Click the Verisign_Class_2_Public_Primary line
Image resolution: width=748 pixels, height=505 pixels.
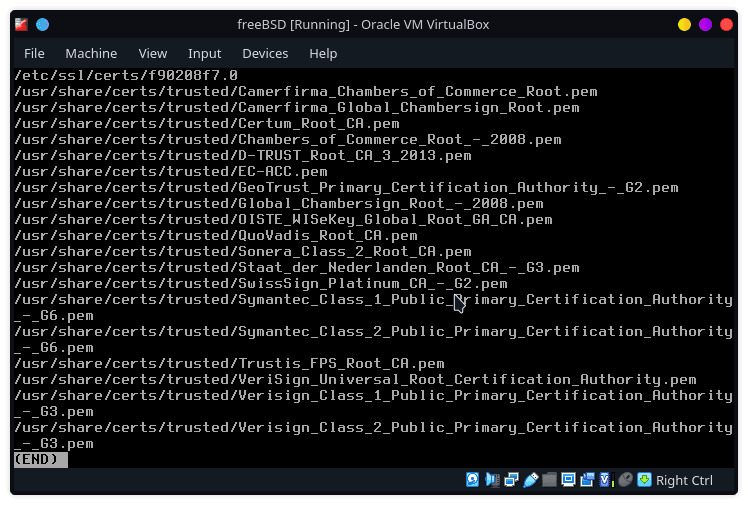click(x=373, y=435)
